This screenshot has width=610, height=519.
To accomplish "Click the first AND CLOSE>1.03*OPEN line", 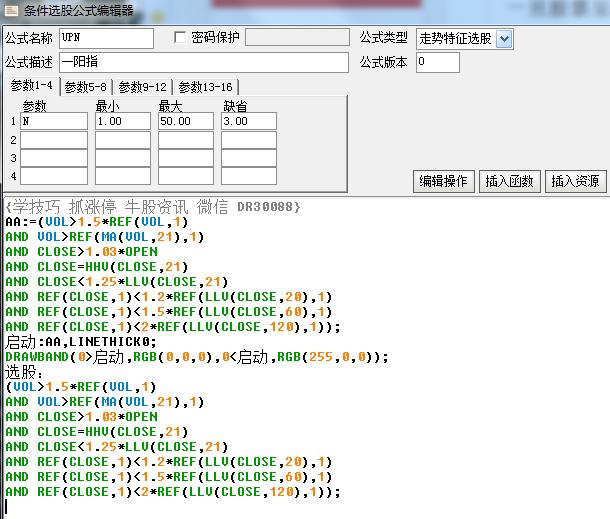I will [82, 252].
